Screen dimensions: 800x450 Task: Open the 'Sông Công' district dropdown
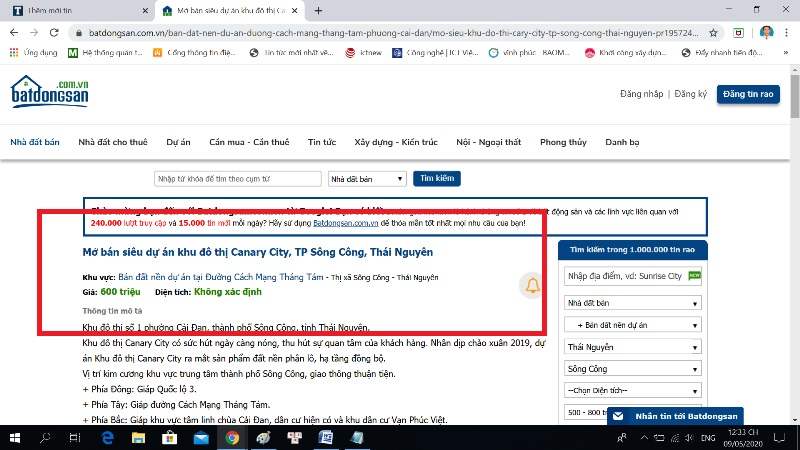pos(632,368)
